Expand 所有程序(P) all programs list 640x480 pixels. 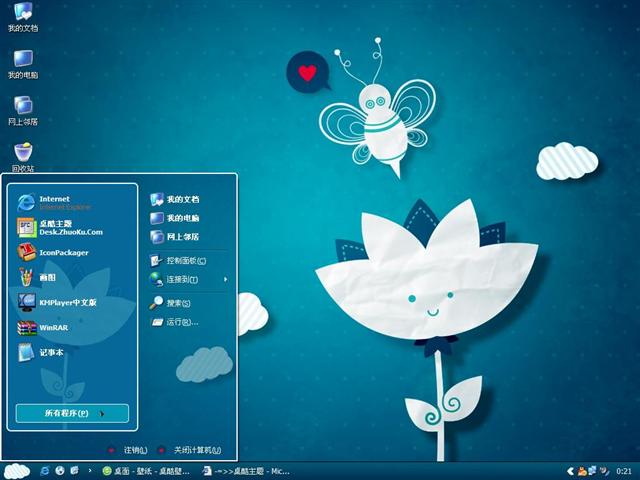(72, 413)
